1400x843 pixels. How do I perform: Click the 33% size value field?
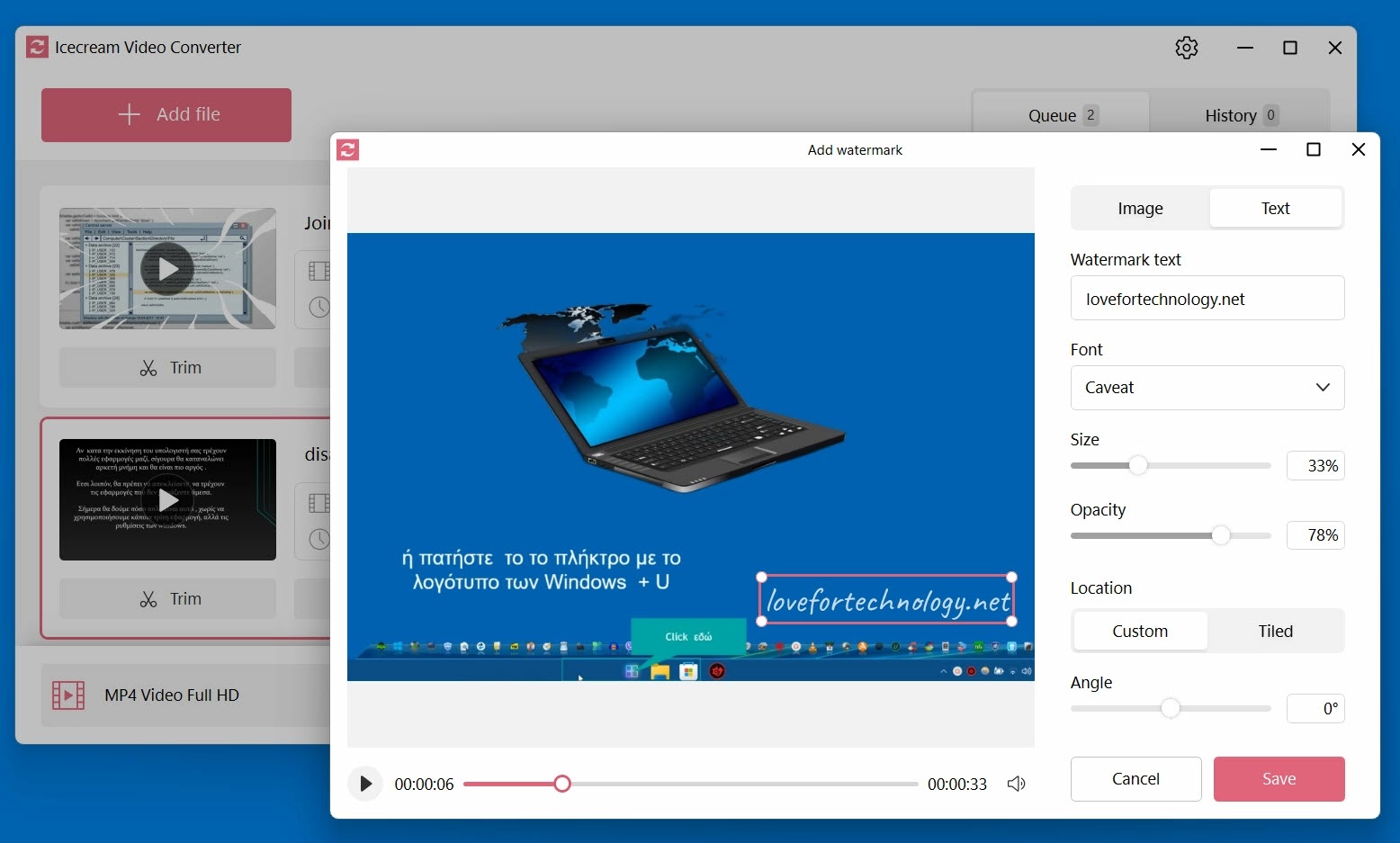(1315, 466)
